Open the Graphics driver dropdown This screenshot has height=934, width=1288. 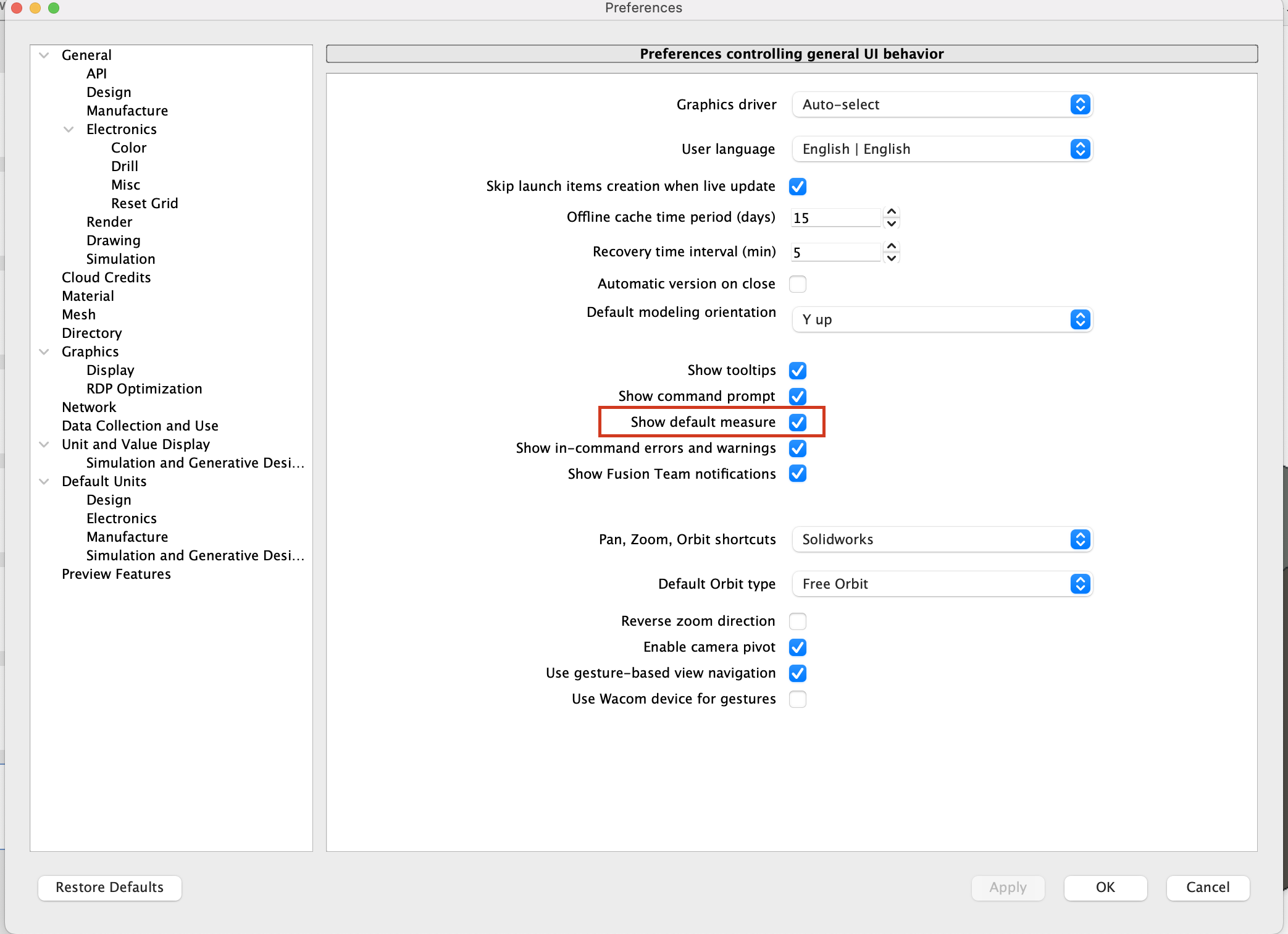coord(942,105)
